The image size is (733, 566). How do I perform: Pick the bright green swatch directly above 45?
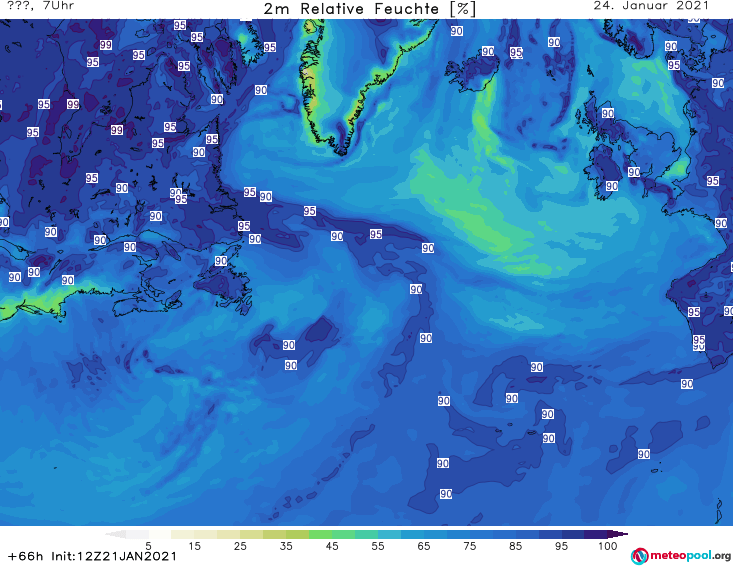[320, 534]
